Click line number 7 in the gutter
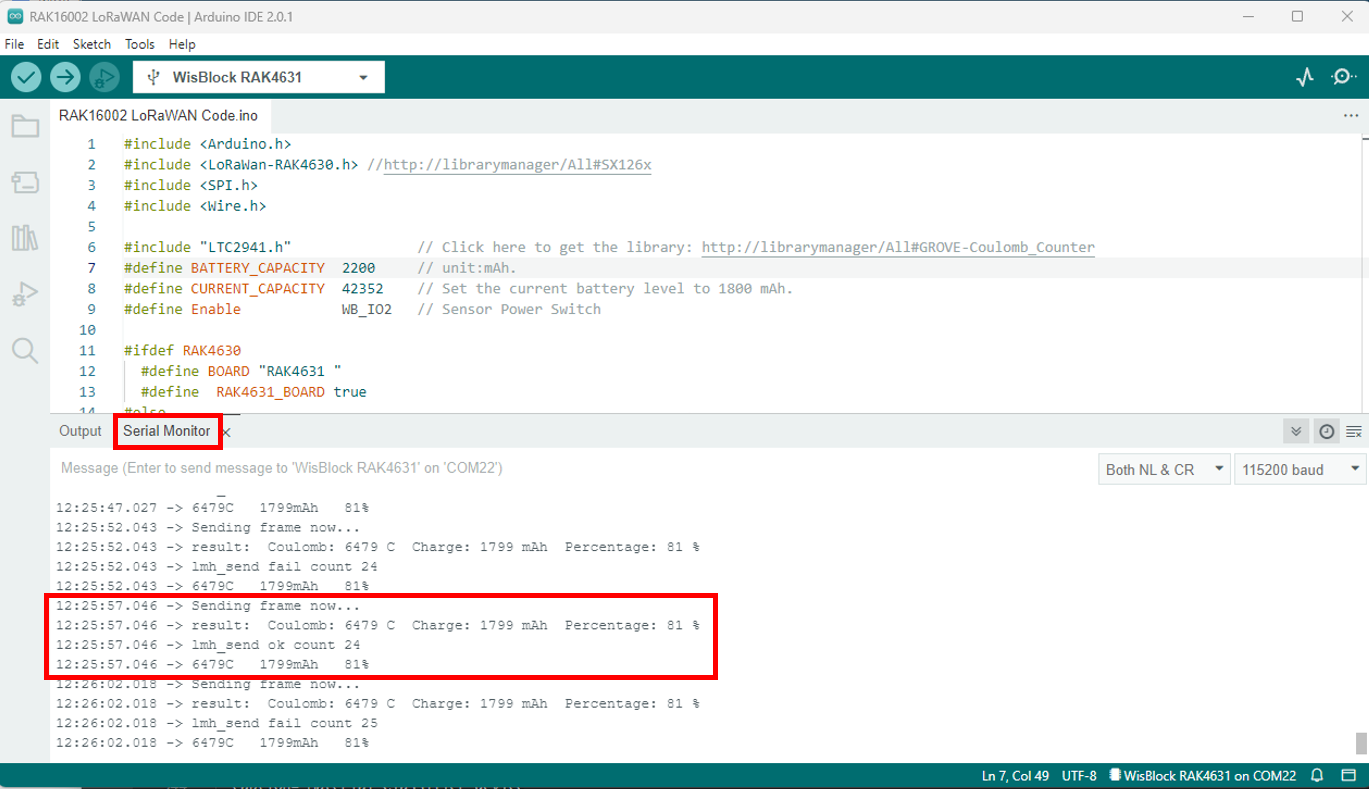Image resolution: width=1369 pixels, height=789 pixels. [x=92, y=268]
